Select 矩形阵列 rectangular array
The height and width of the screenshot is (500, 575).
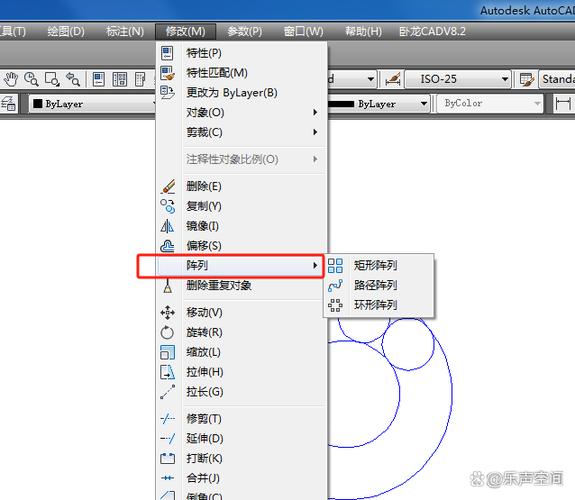379,265
